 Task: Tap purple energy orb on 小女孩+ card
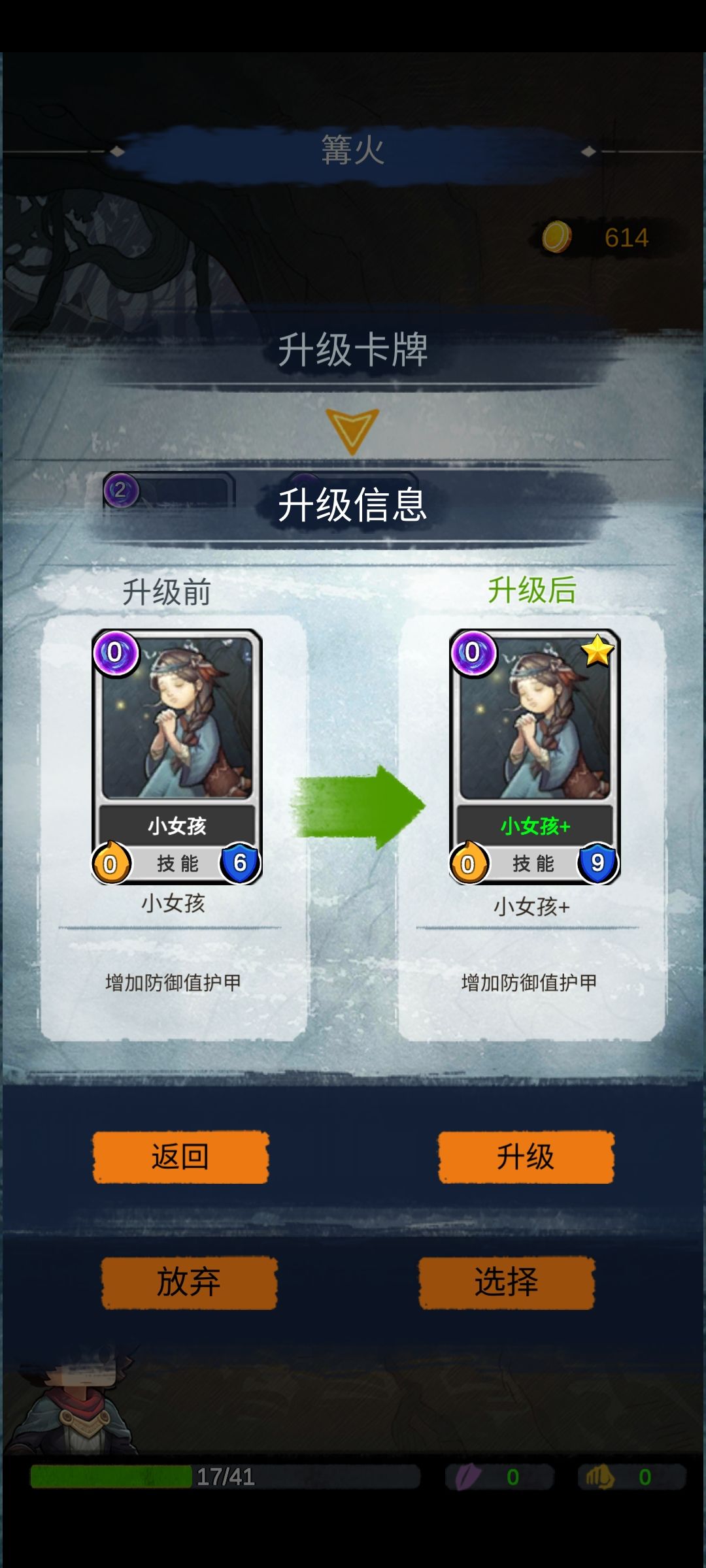[x=473, y=653]
